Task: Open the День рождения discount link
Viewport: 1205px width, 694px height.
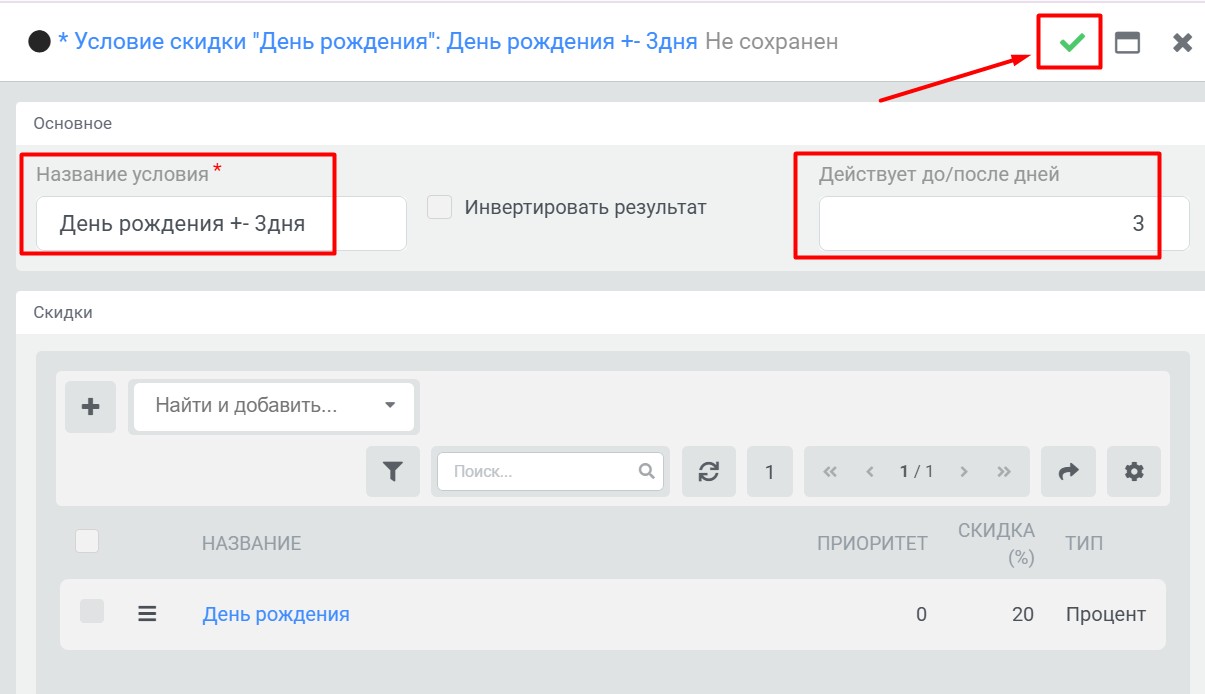Action: (x=276, y=614)
